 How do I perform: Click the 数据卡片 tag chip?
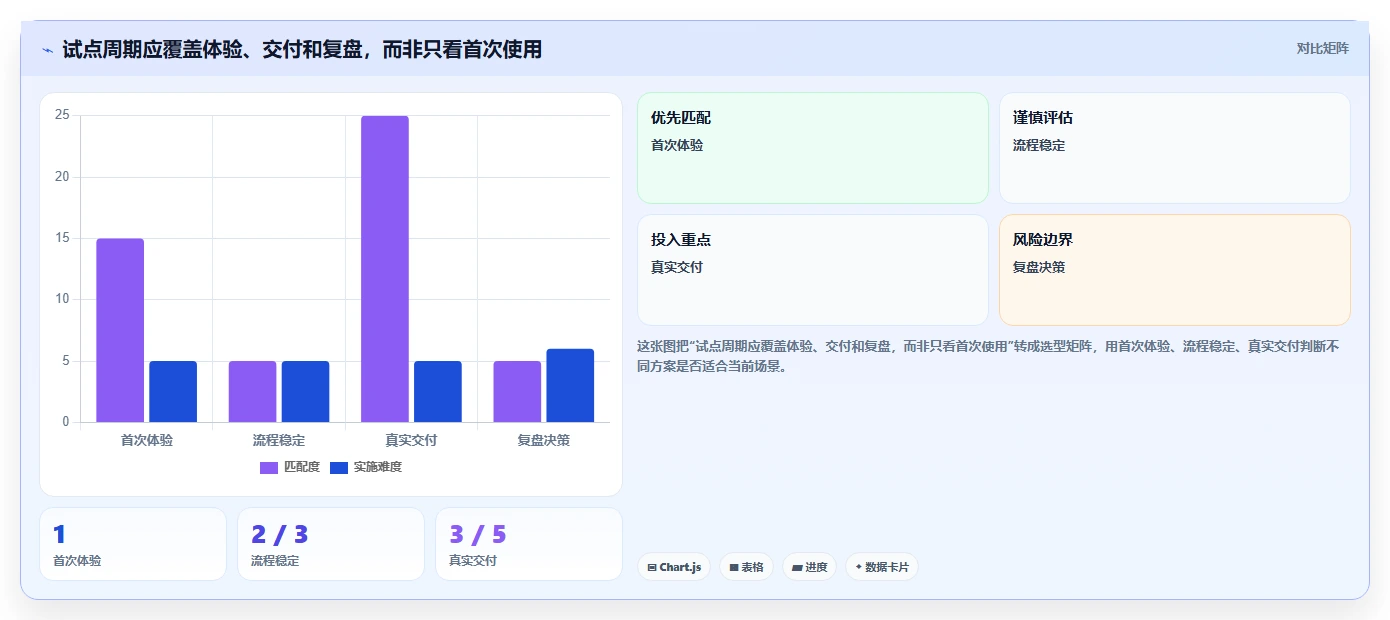coord(882,567)
